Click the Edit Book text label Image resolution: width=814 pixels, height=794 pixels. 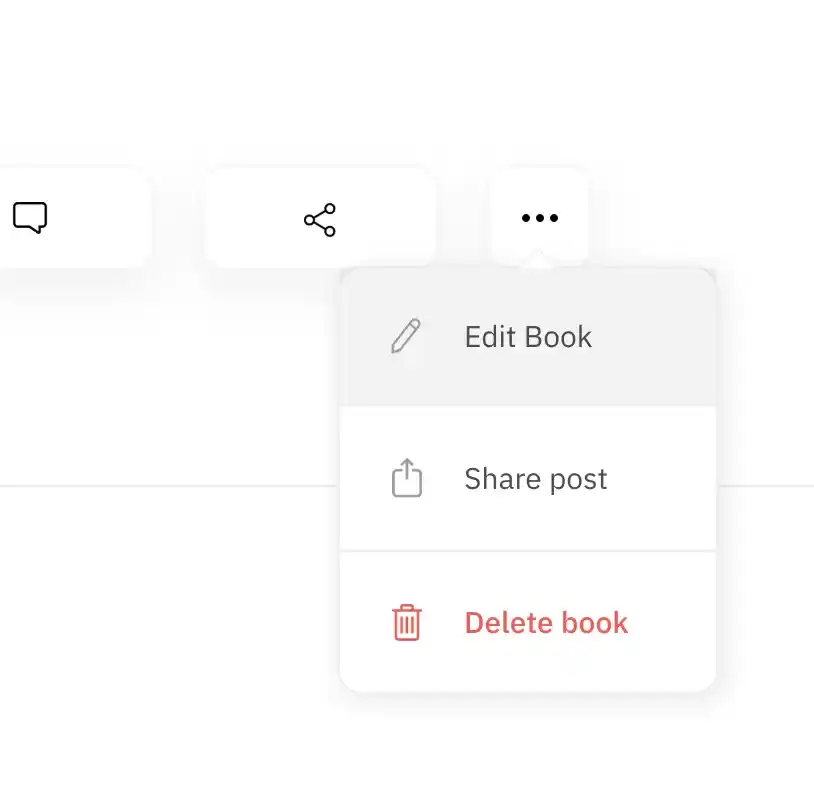(x=528, y=337)
